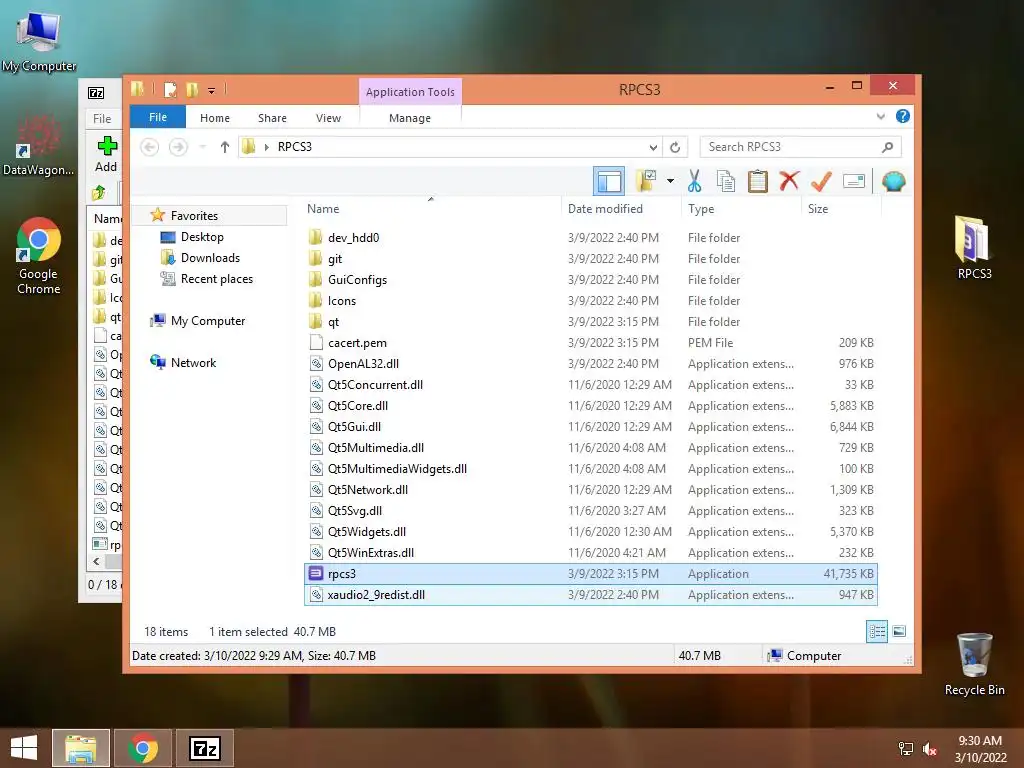Select the rpcs3 application file
The height and width of the screenshot is (768, 1024).
pyautogui.click(x=591, y=573)
